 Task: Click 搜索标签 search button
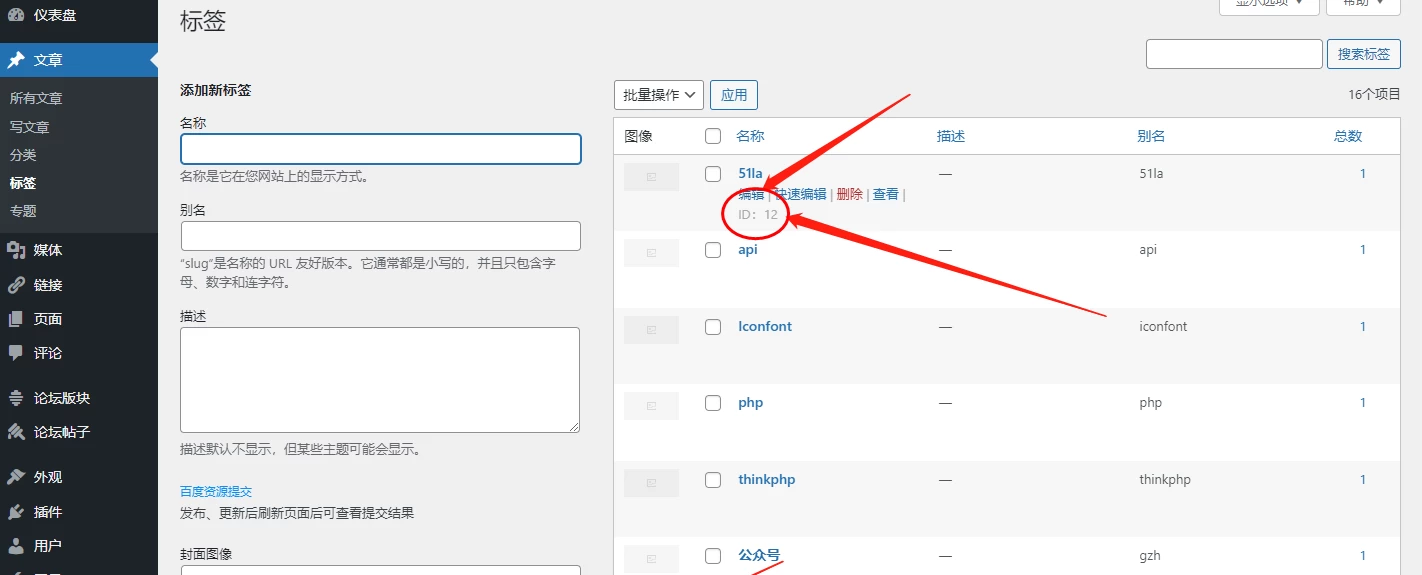coord(1364,54)
